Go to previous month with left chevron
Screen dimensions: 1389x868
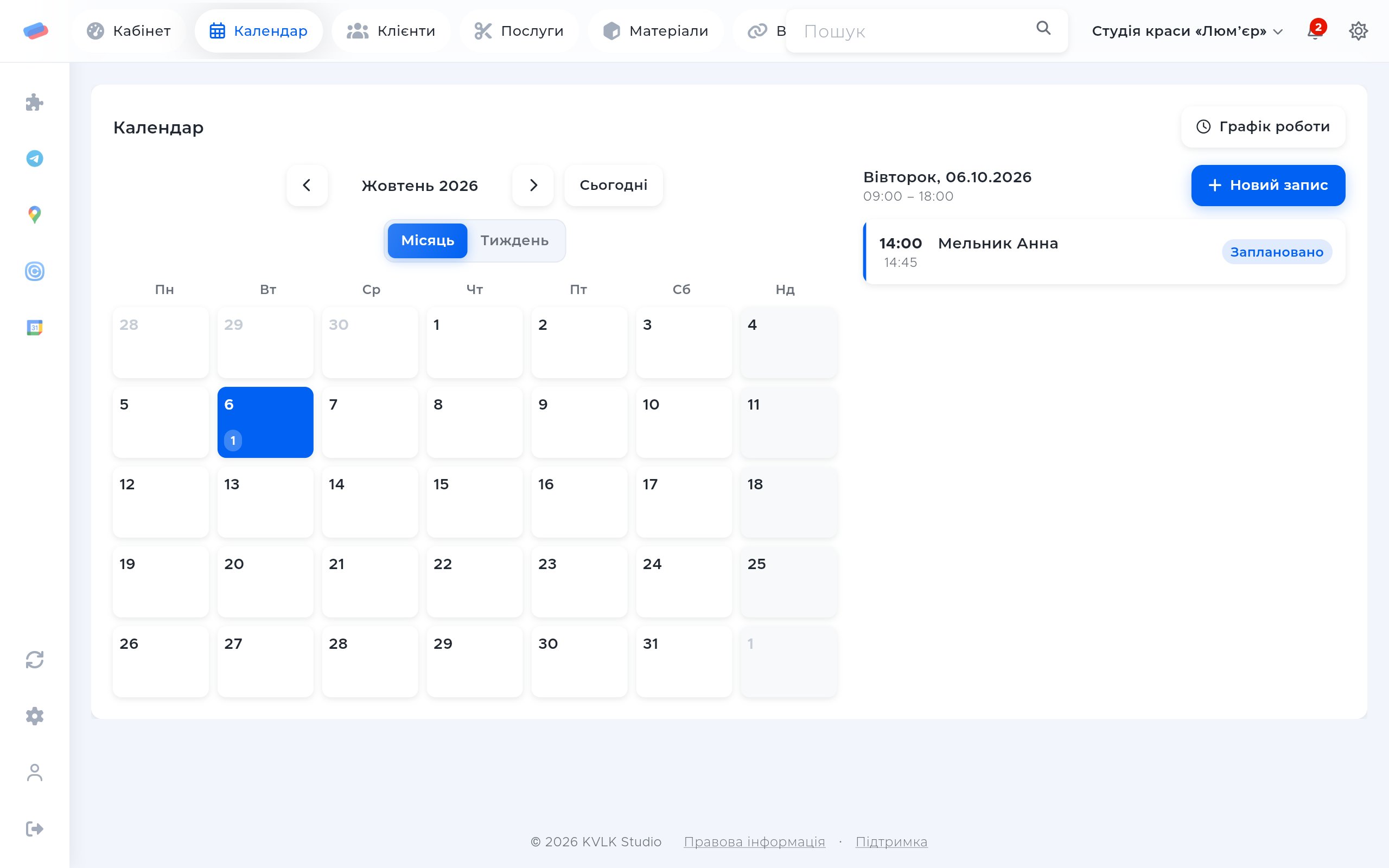click(307, 186)
